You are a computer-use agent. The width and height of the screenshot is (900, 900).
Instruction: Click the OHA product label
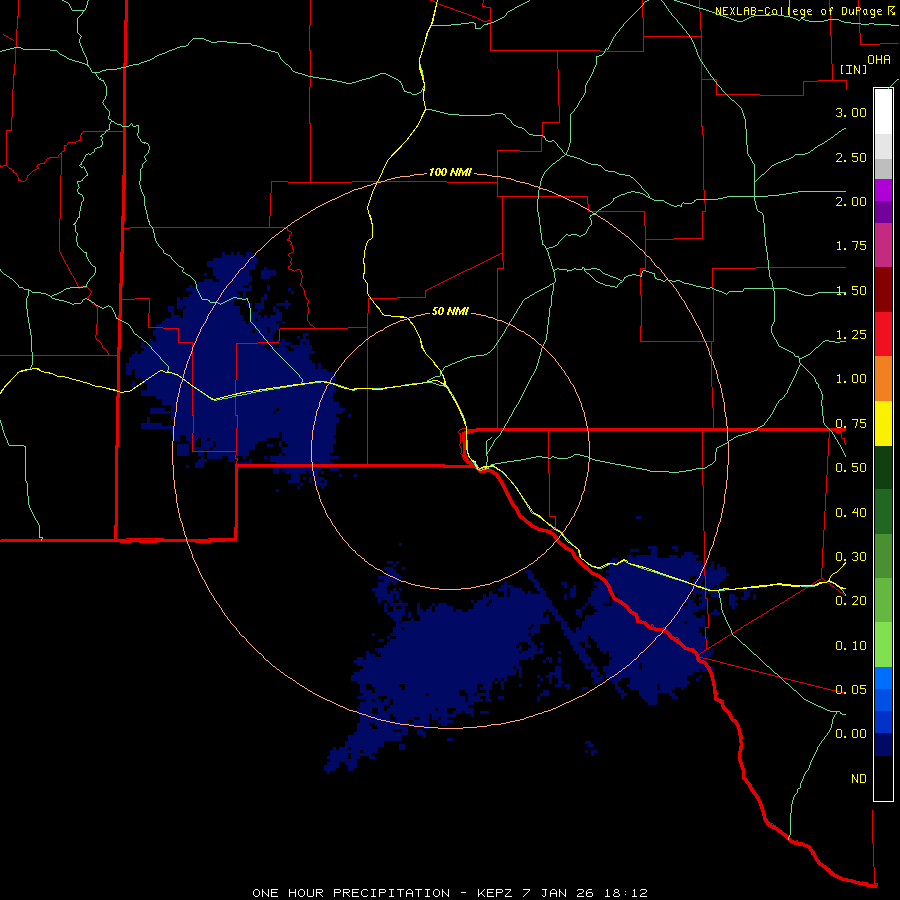point(879,59)
